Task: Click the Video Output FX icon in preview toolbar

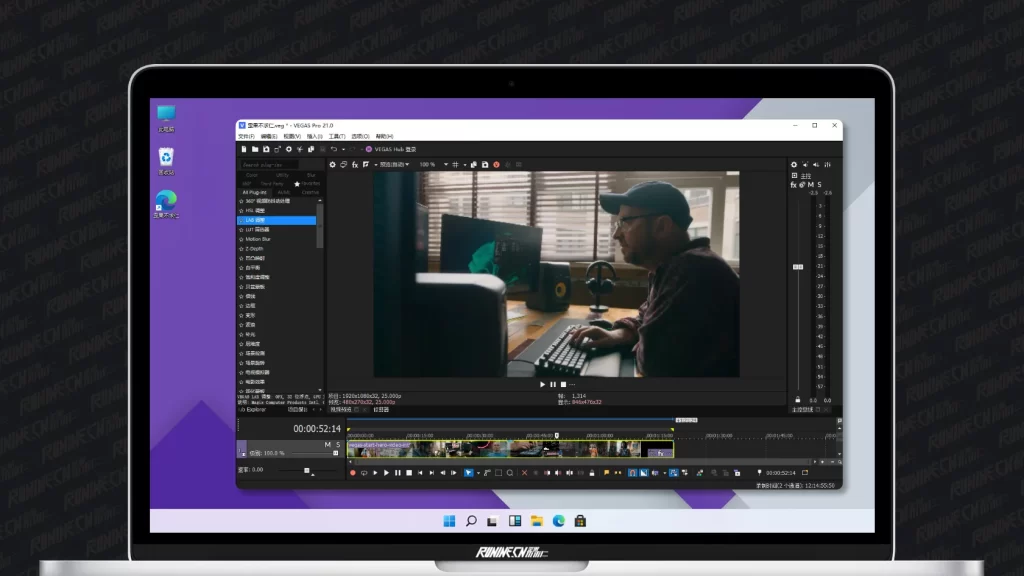Action: point(355,164)
